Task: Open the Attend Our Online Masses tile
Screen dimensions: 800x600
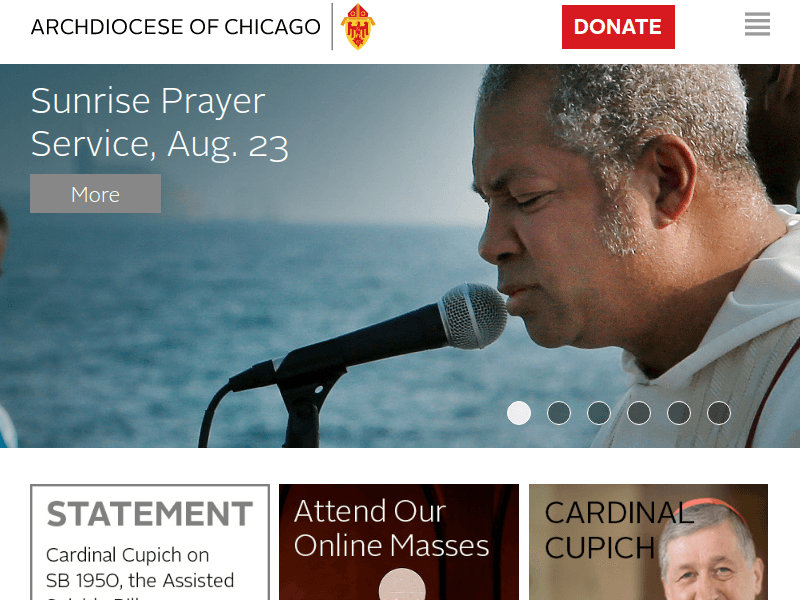Action: pyautogui.click(x=399, y=542)
